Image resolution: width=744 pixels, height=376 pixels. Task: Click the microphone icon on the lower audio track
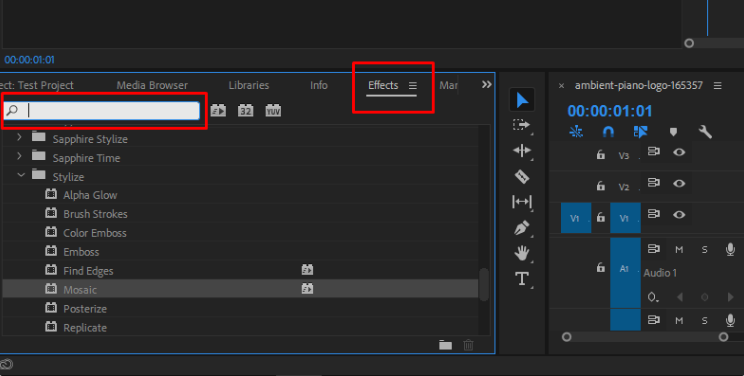730,320
